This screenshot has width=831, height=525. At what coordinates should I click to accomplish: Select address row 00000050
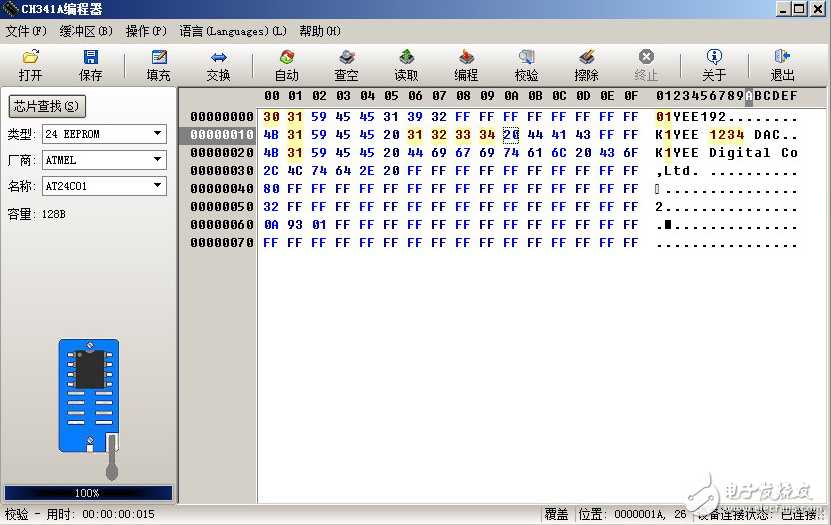[x=222, y=207]
